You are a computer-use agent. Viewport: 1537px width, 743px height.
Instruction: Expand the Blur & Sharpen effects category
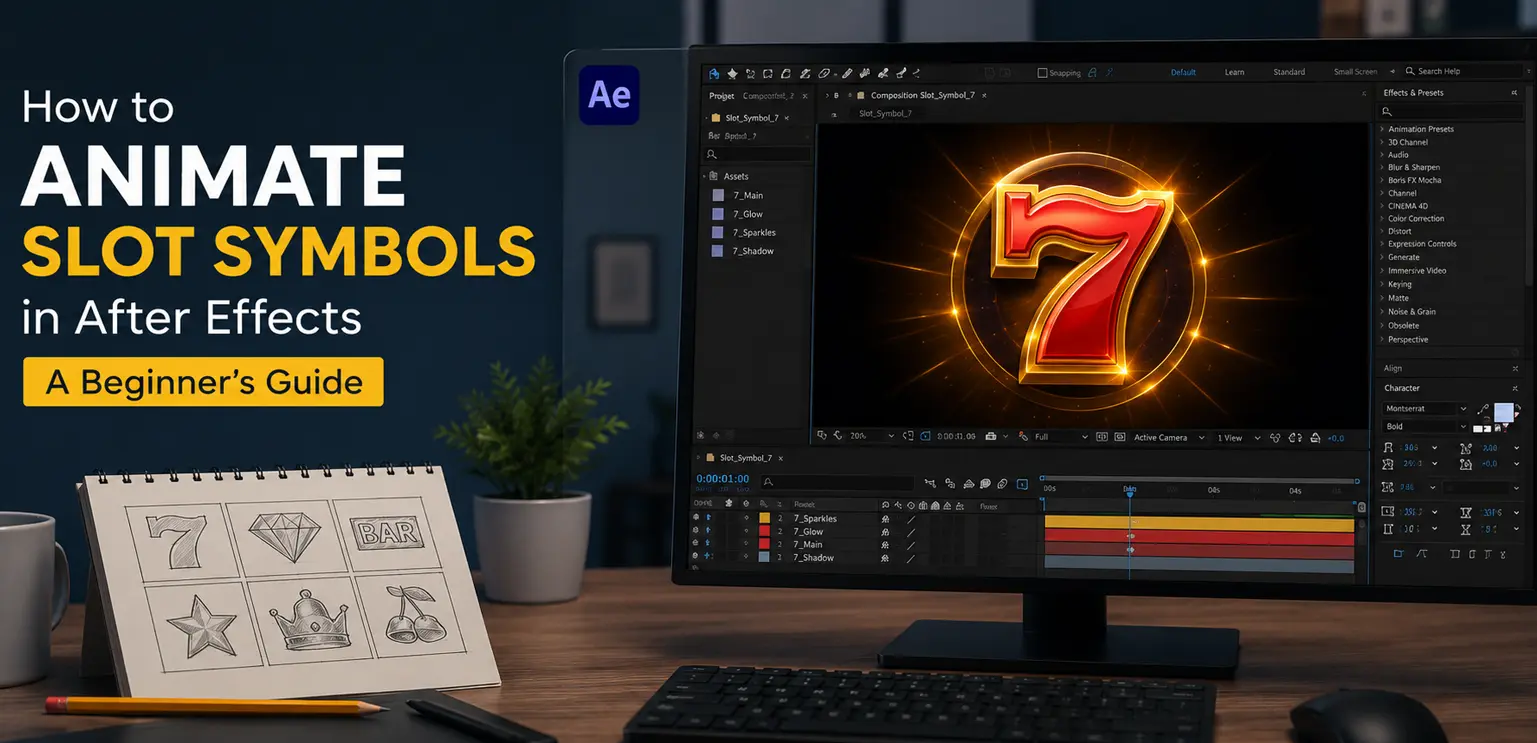pos(1383,167)
